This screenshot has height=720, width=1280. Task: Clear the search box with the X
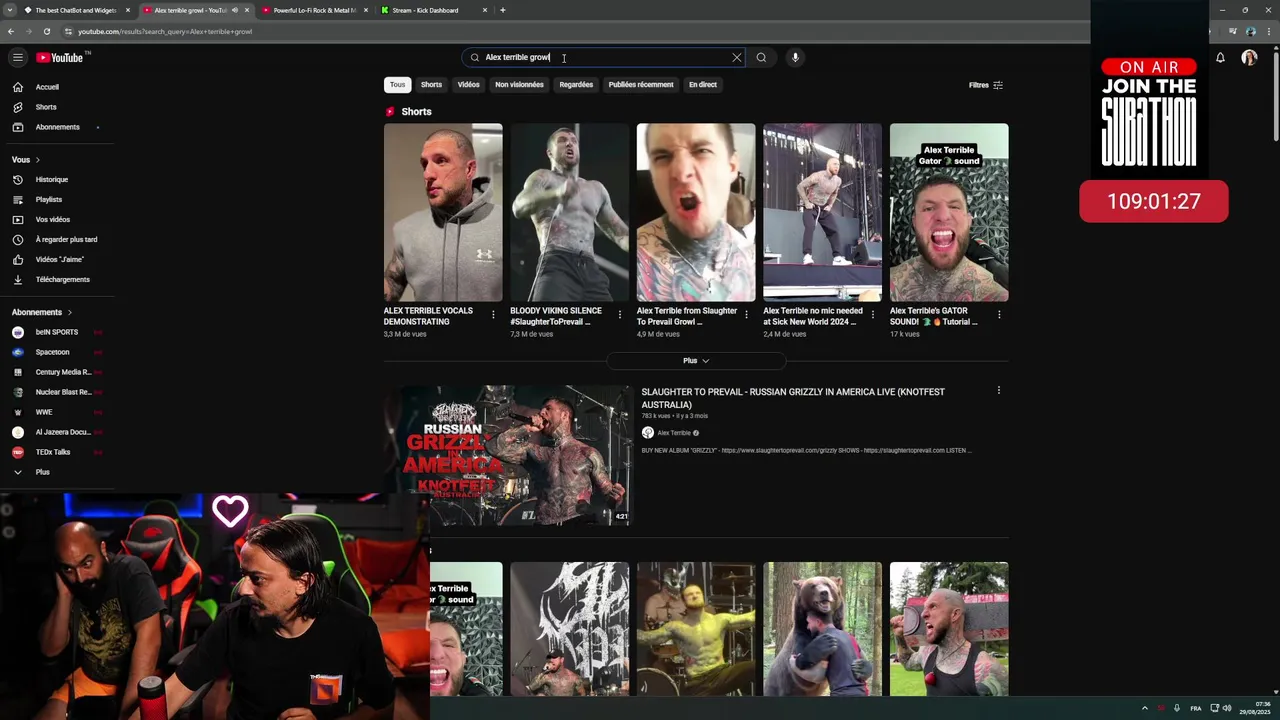(x=737, y=57)
